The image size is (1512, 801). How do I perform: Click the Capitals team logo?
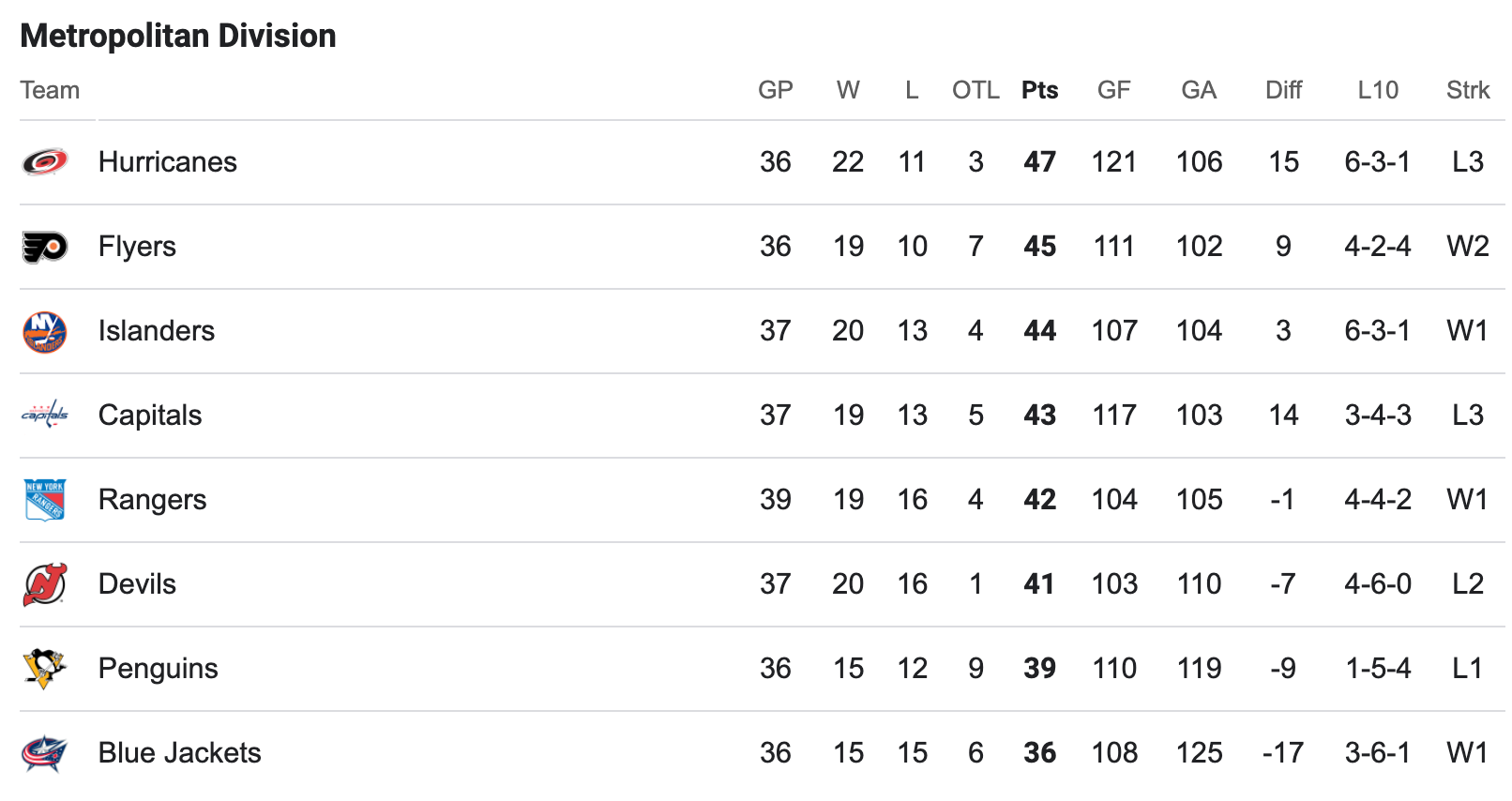coord(45,414)
